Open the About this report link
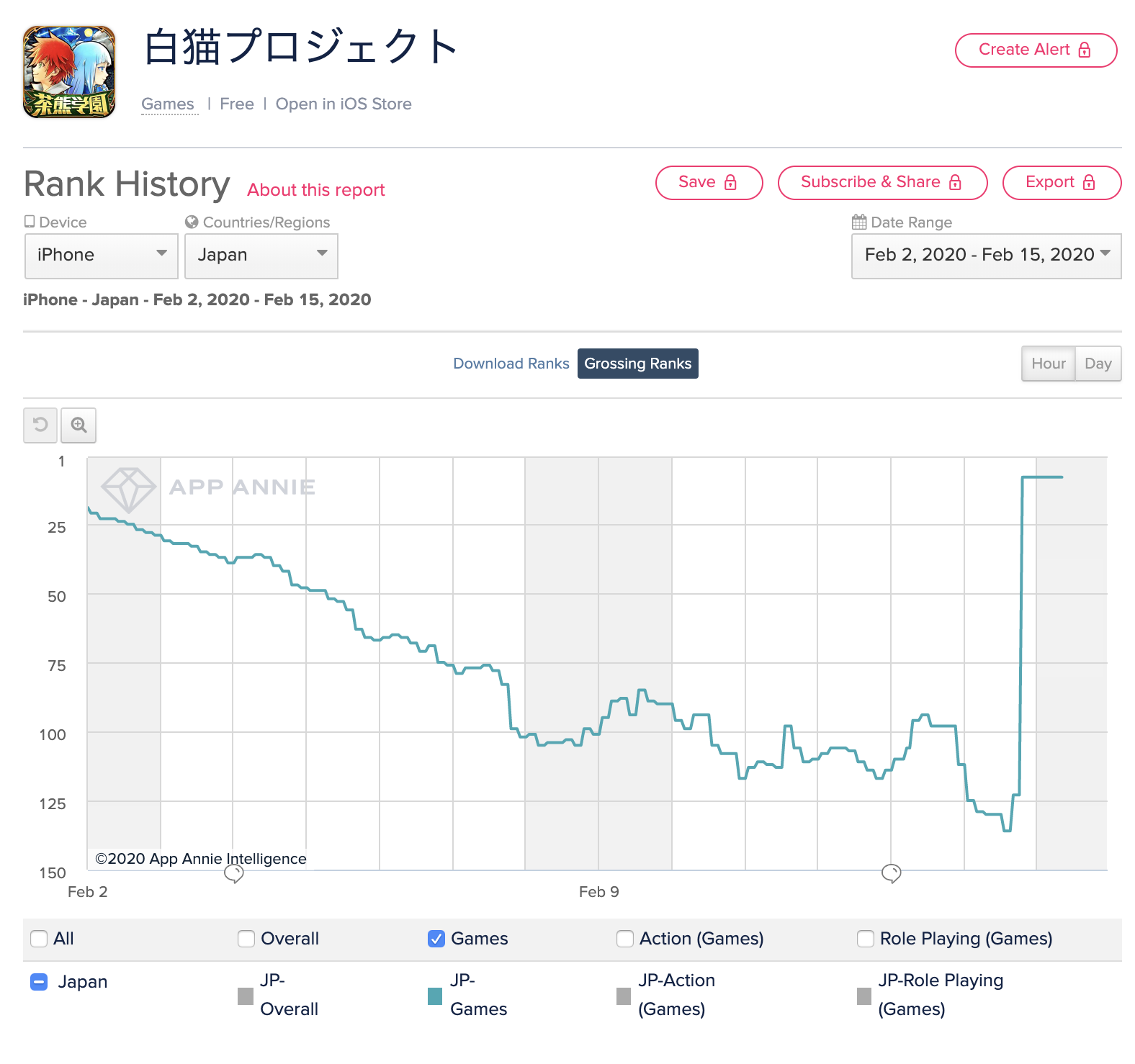Image resolution: width=1135 pixels, height=1064 pixels. click(315, 190)
